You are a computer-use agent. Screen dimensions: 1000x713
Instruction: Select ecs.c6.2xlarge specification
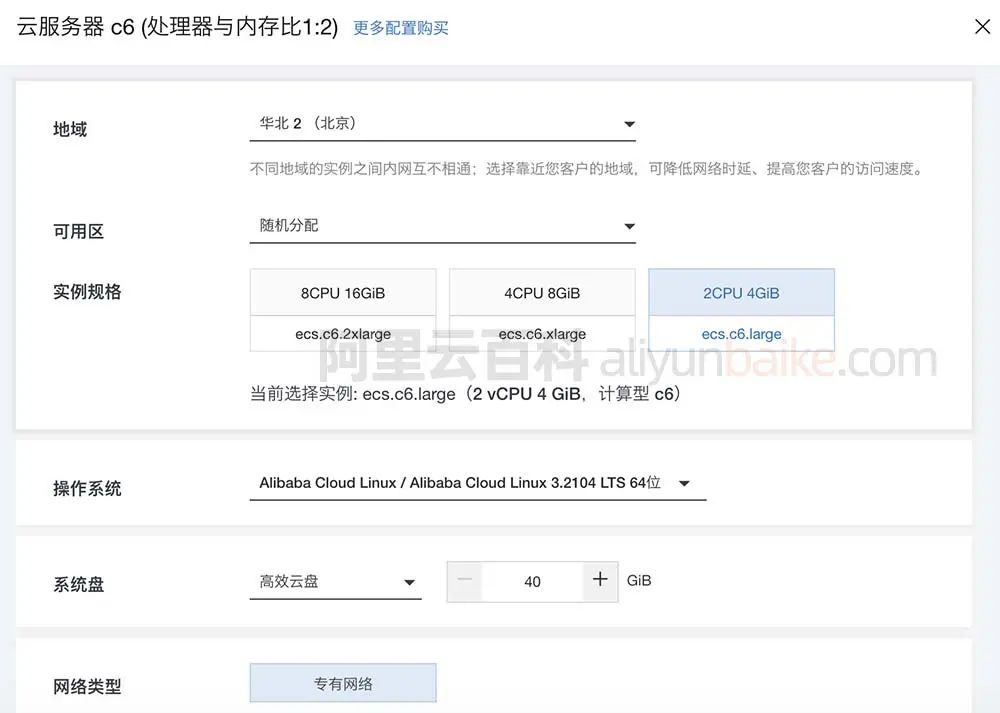point(343,333)
